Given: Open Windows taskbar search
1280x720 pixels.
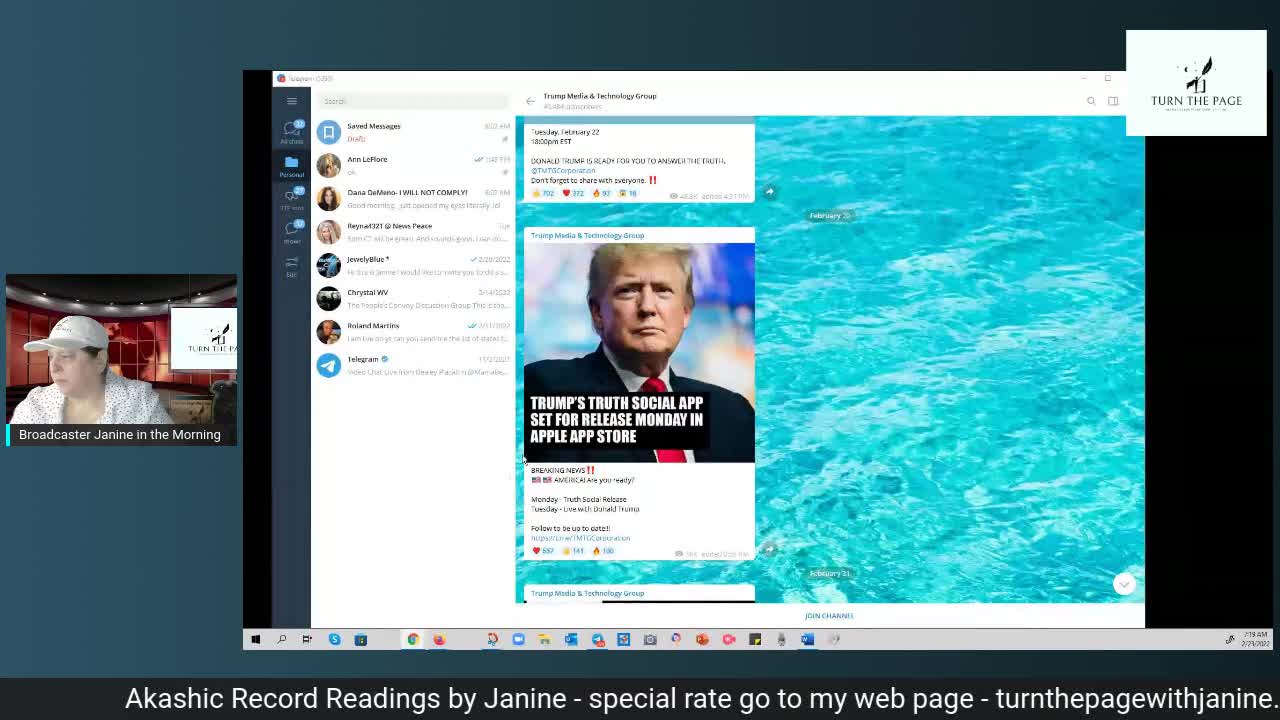Looking at the screenshot, I should 281,639.
